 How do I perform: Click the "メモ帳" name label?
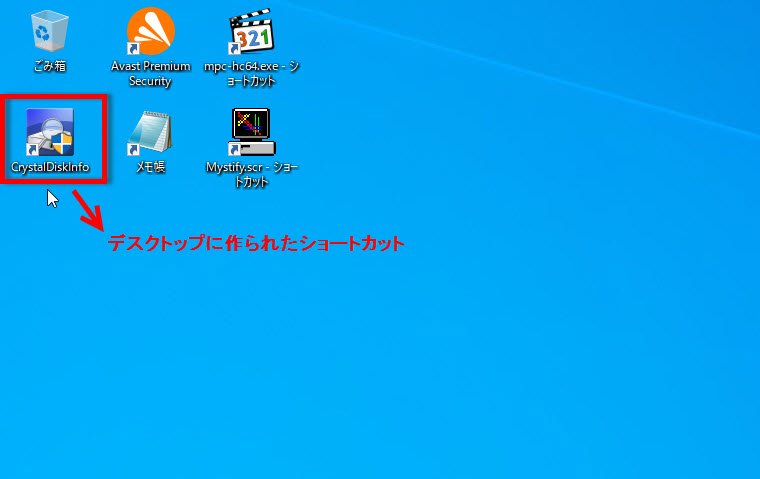[x=150, y=168]
